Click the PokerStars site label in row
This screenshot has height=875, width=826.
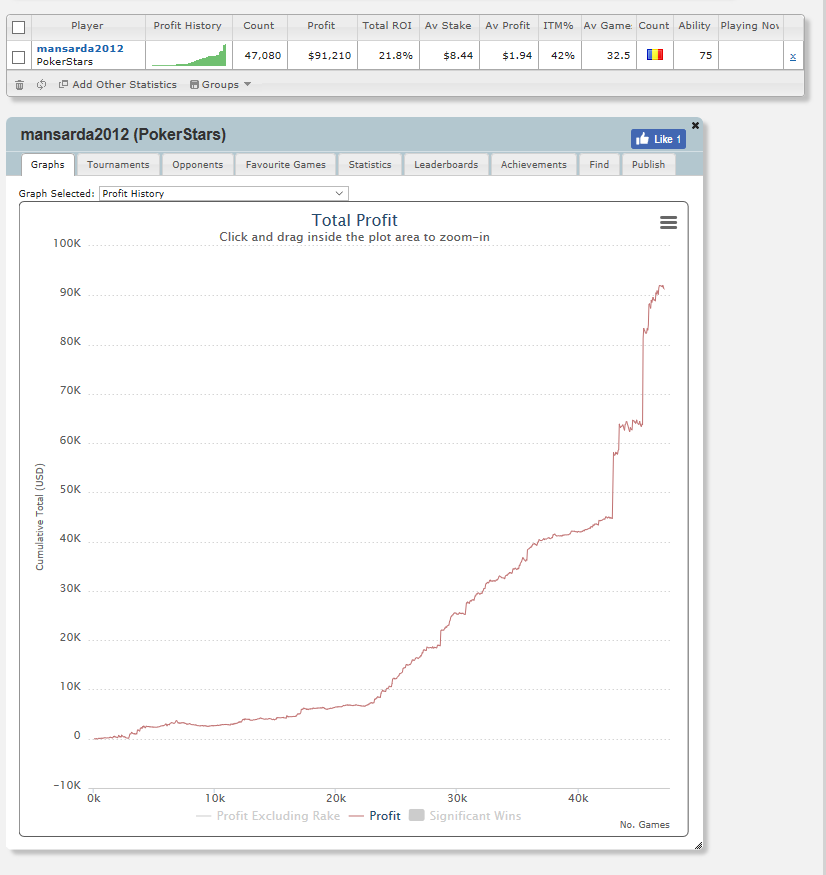click(x=65, y=62)
